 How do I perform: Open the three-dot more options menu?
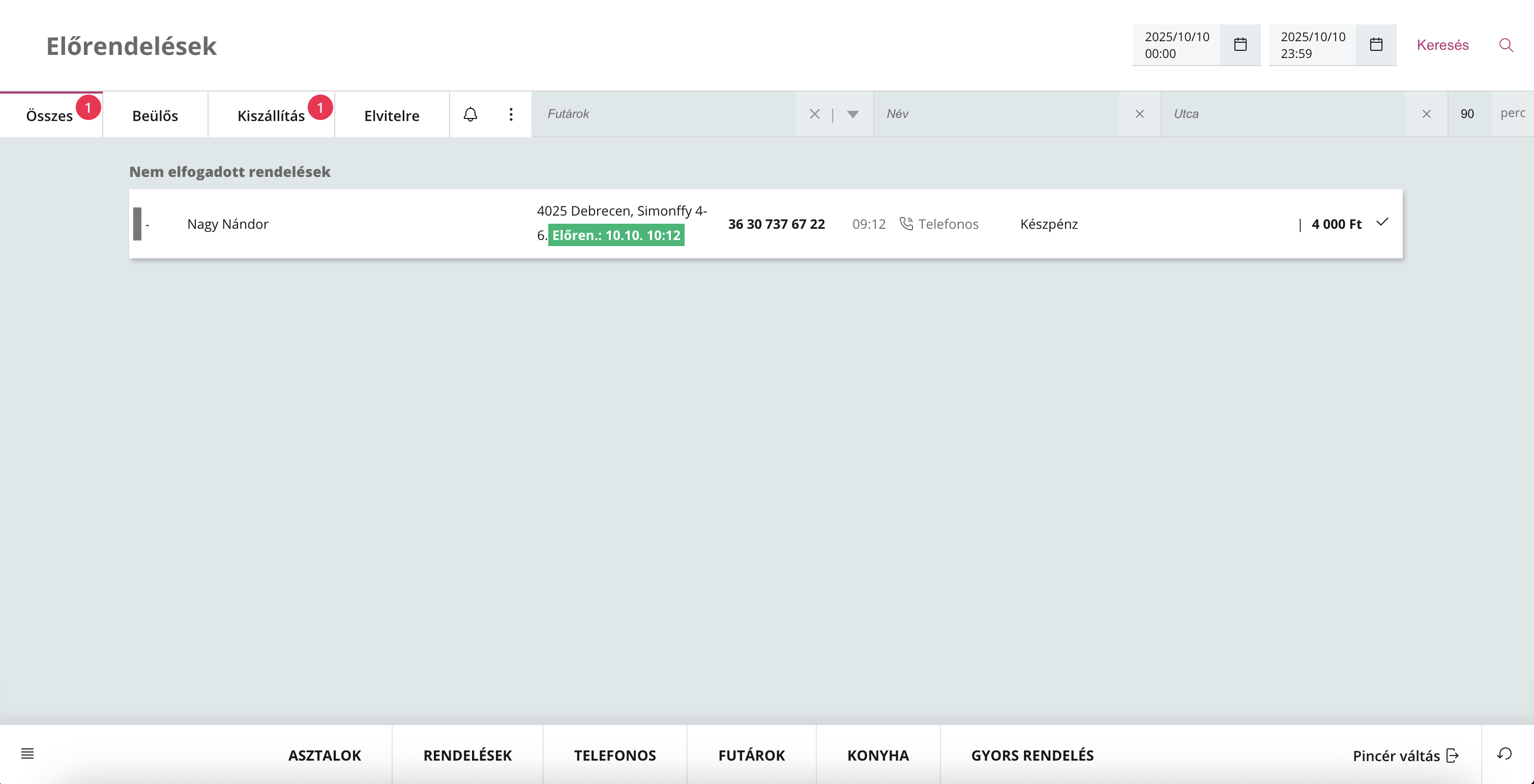pyautogui.click(x=510, y=114)
